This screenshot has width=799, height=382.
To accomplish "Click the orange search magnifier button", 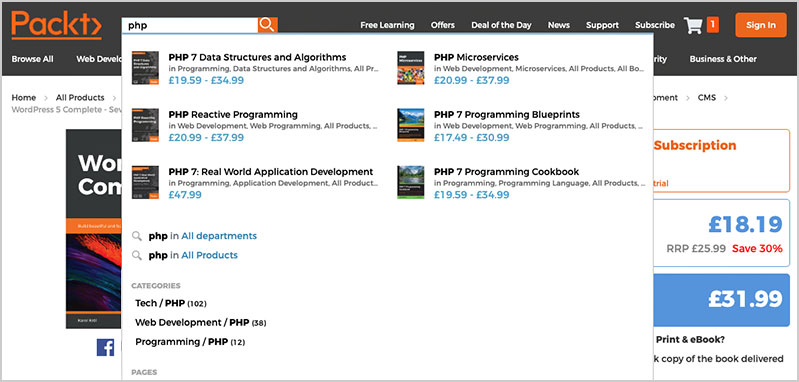I will click(268, 25).
